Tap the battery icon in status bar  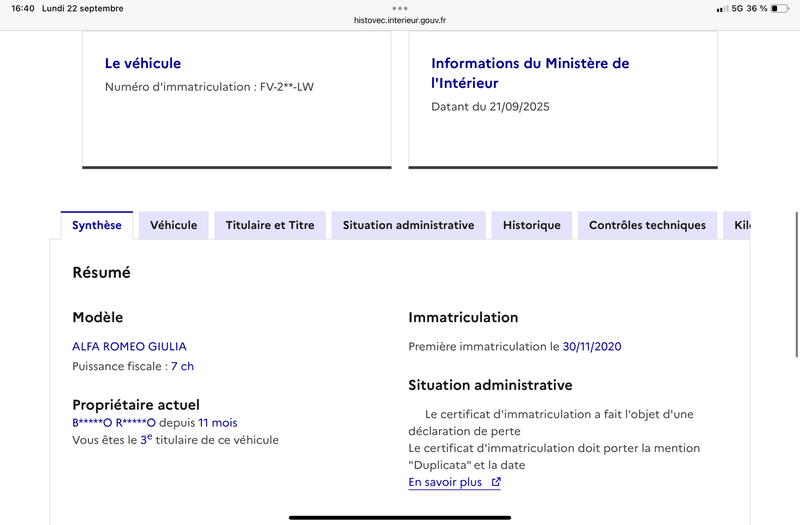pyautogui.click(x=780, y=9)
